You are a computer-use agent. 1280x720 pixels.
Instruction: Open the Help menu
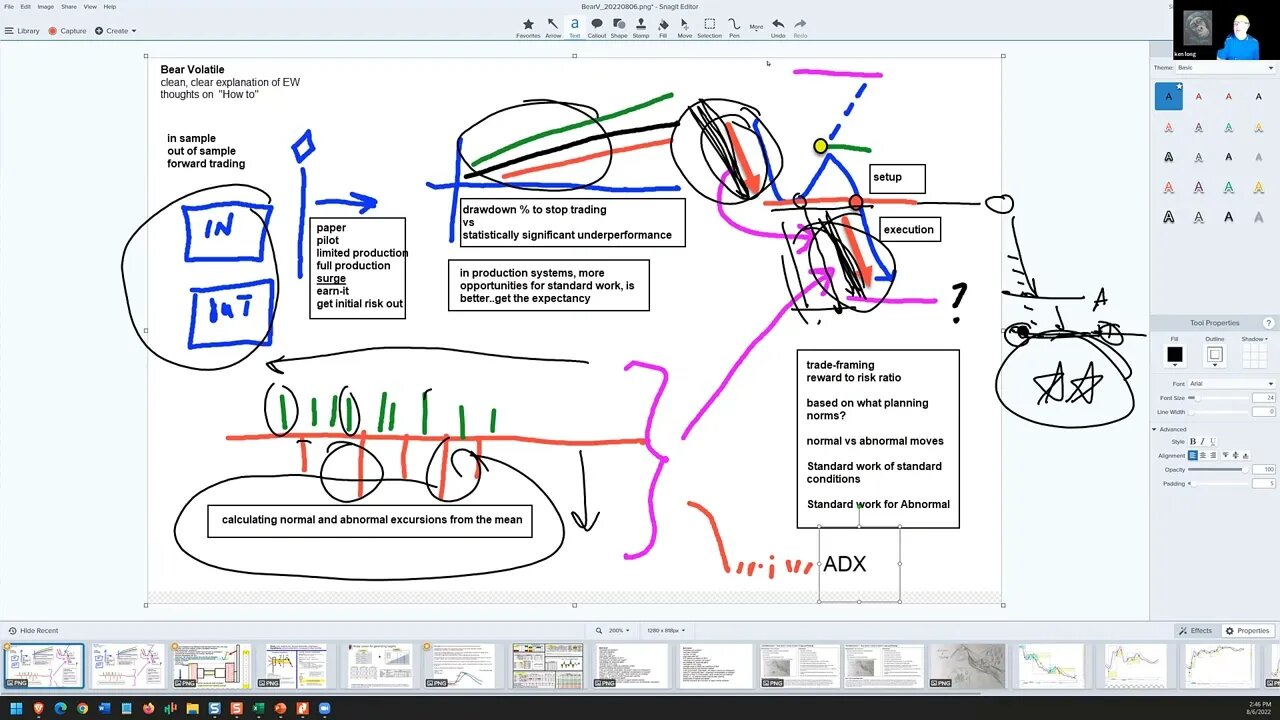[110, 6]
